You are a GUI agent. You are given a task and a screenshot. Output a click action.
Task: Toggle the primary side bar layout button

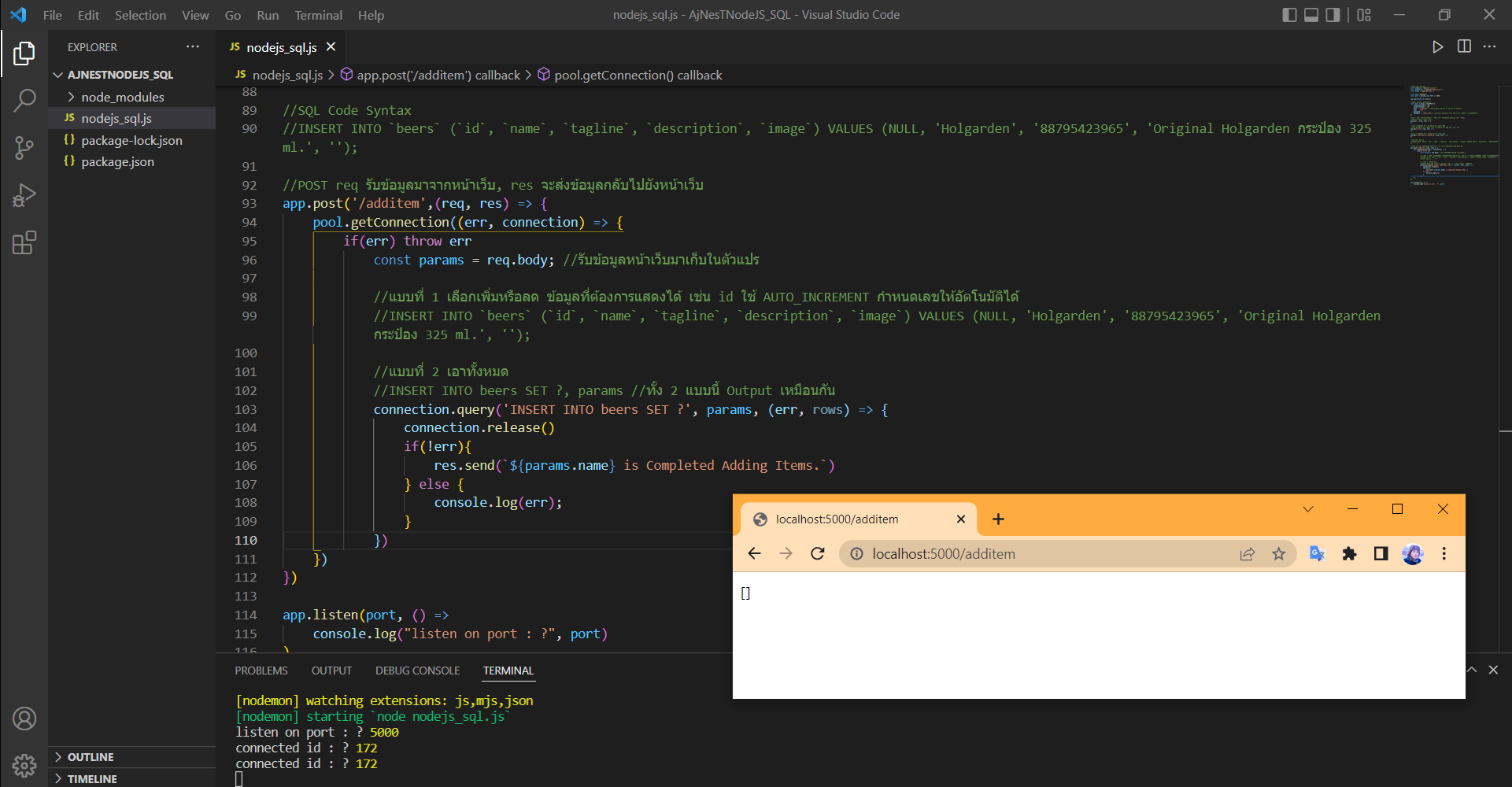click(1289, 15)
